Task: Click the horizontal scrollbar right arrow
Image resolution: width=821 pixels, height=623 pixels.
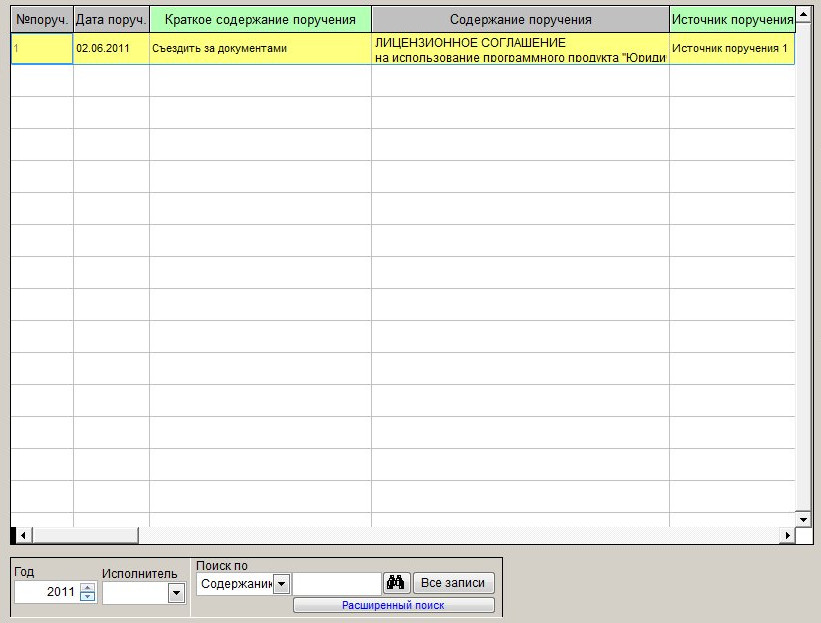Action: click(x=787, y=536)
